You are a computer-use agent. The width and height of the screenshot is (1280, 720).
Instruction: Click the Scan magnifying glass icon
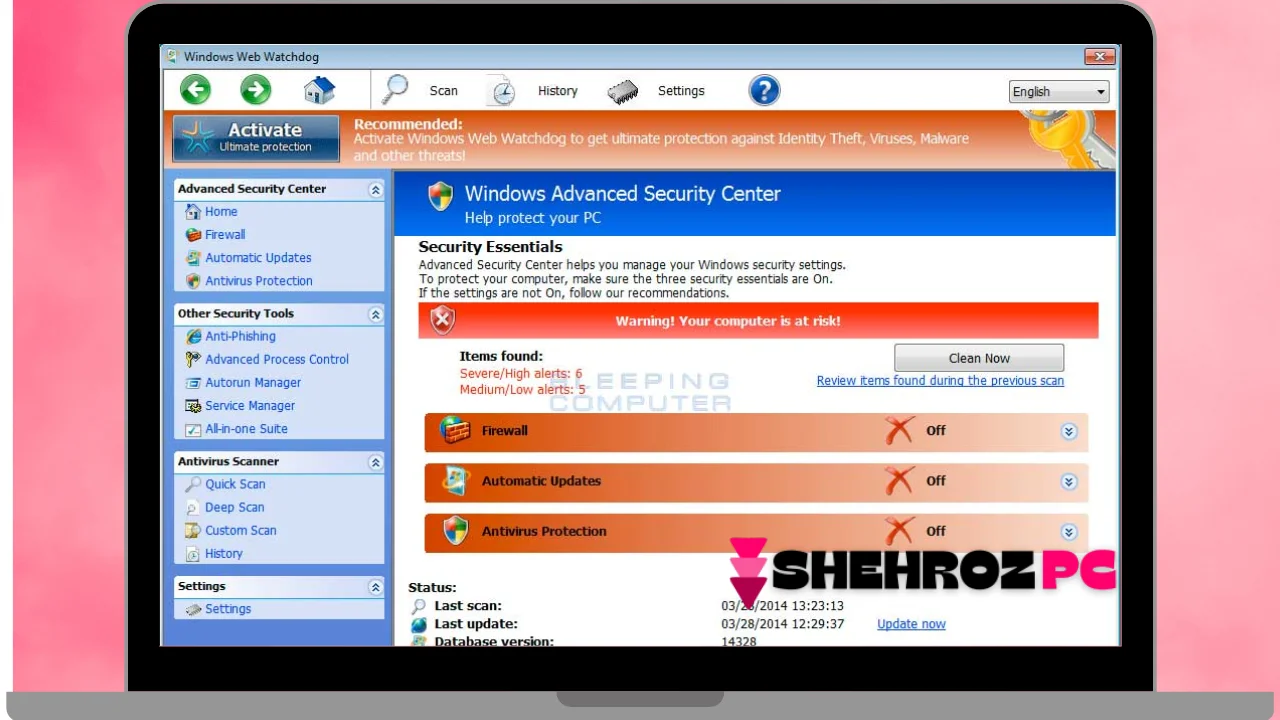[x=395, y=90]
